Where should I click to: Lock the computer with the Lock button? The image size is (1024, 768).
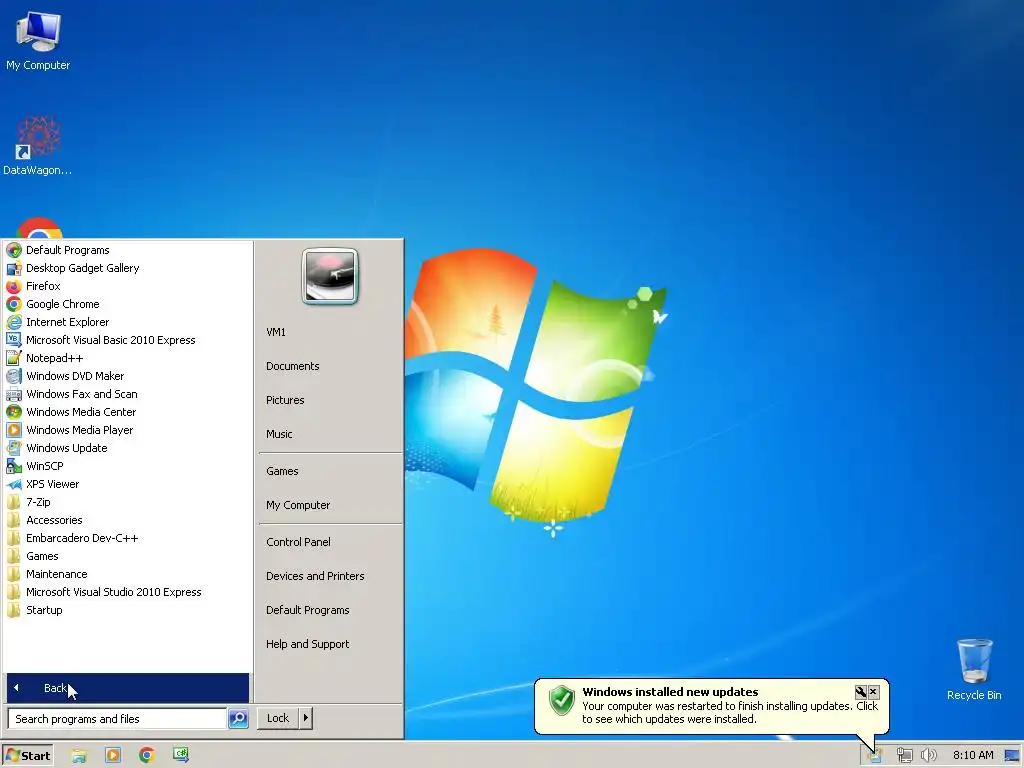click(278, 718)
